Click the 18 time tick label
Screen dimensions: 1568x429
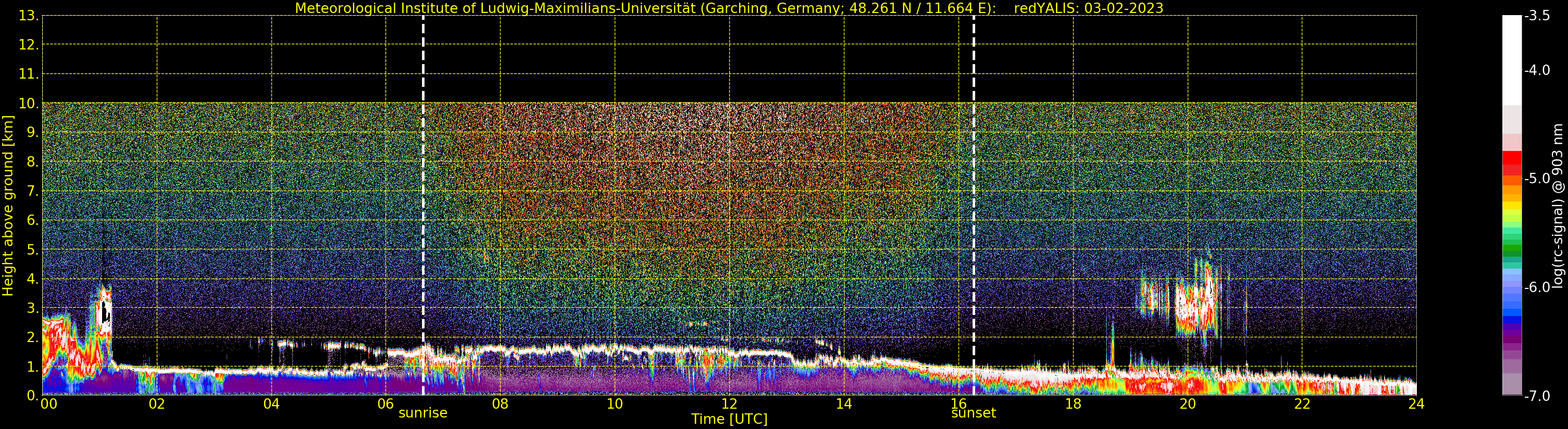pyautogui.click(x=1073, y=404)
